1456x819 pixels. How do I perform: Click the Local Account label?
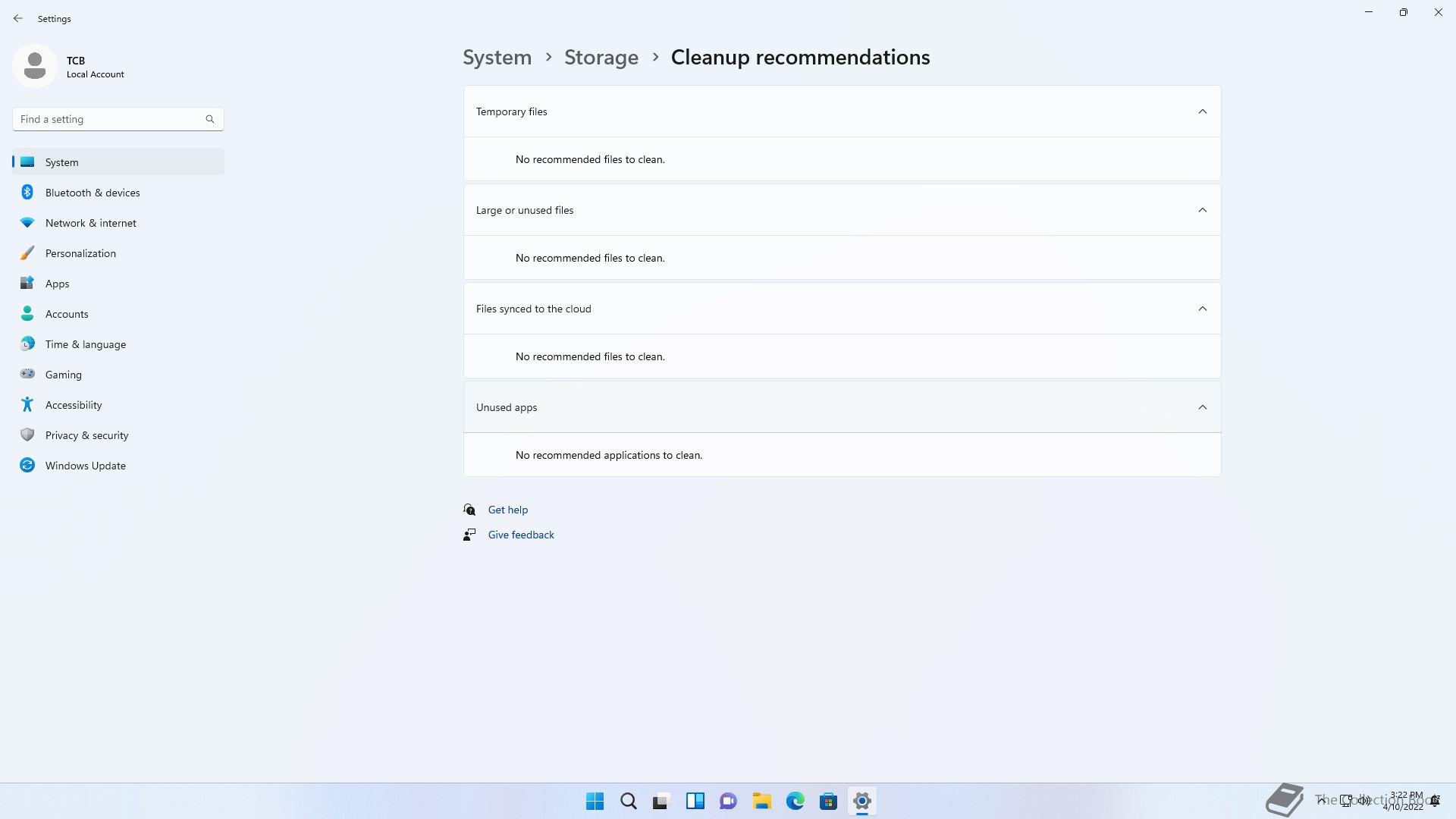[96, 74]
